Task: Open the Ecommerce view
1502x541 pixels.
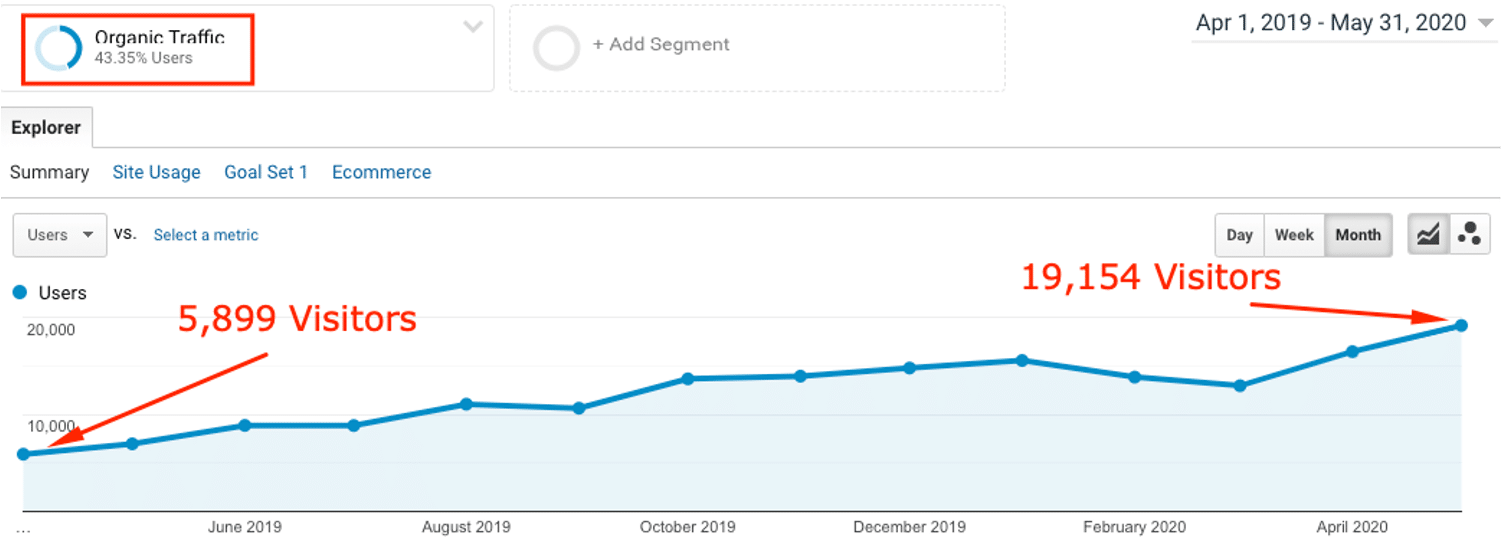Action: pos(381,172)
